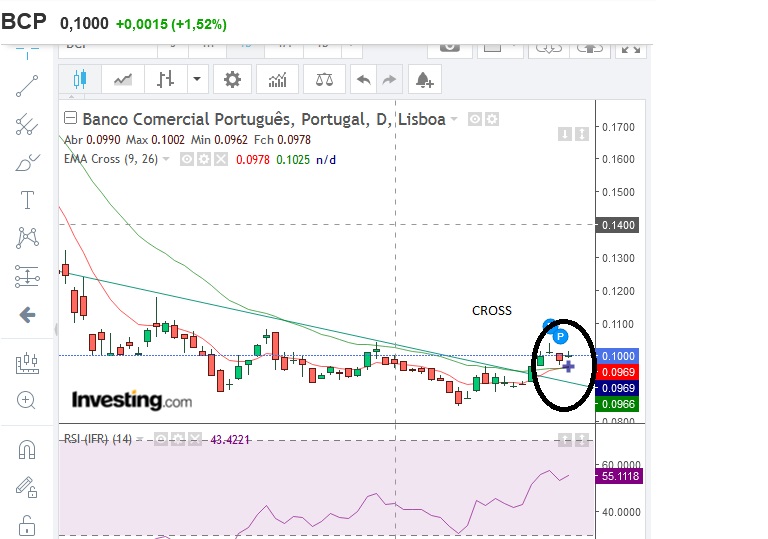Move main chart pane down

565,134
